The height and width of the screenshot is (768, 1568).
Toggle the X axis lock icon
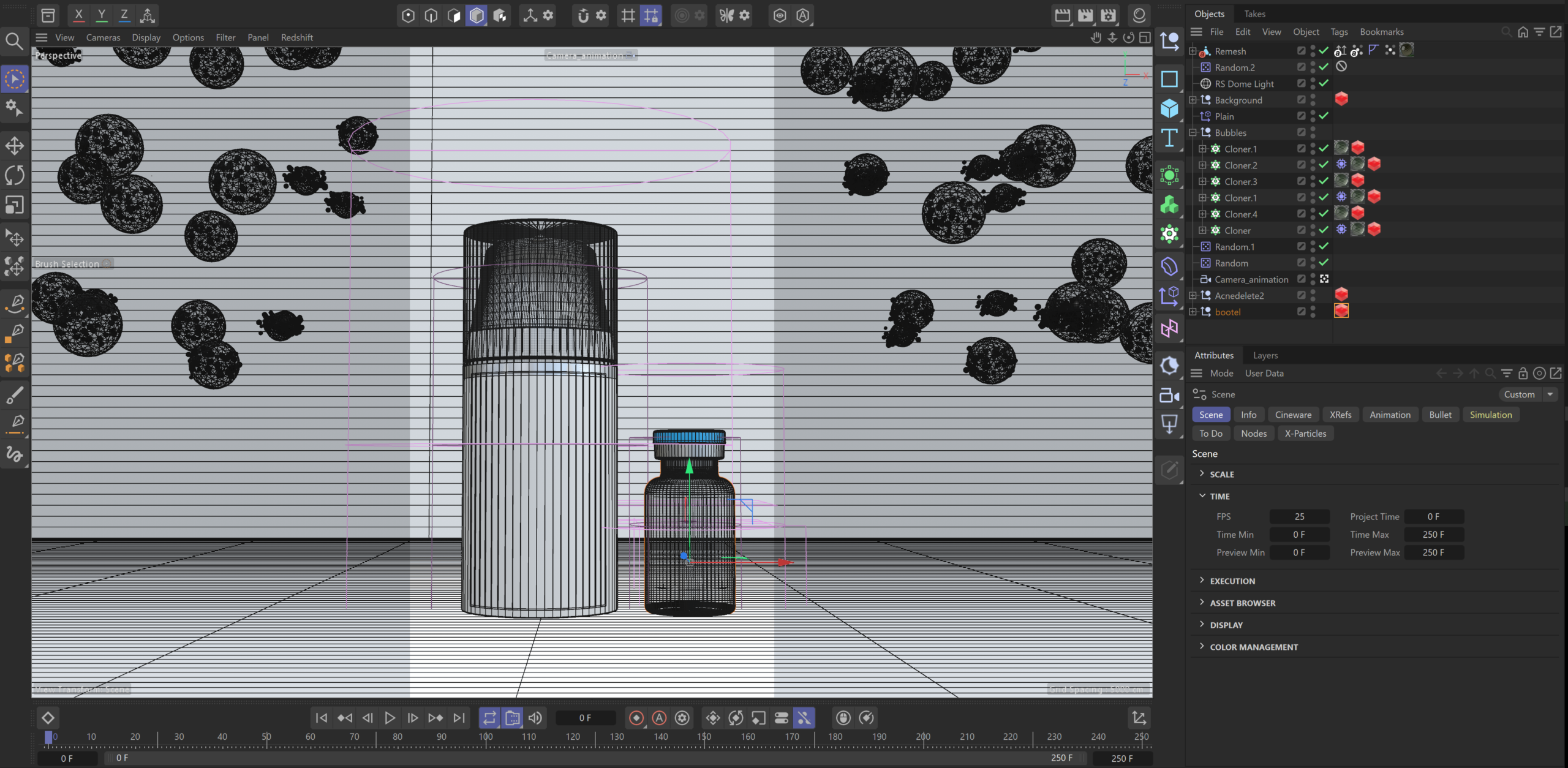78,15
